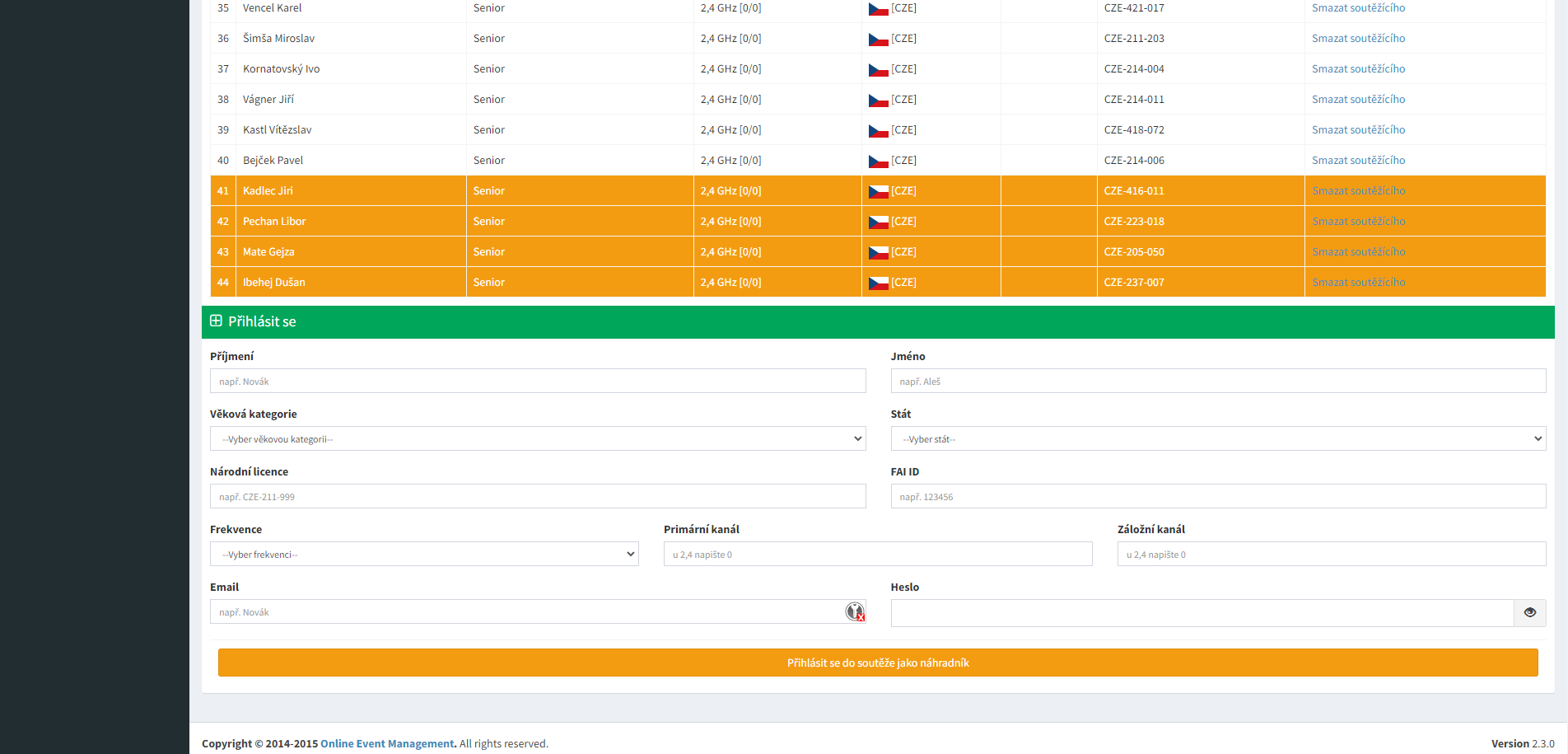The height and width of the screenshot is (754, 1568).
Task: Toggle password visibility eye icon
Action: point(1529,612)
